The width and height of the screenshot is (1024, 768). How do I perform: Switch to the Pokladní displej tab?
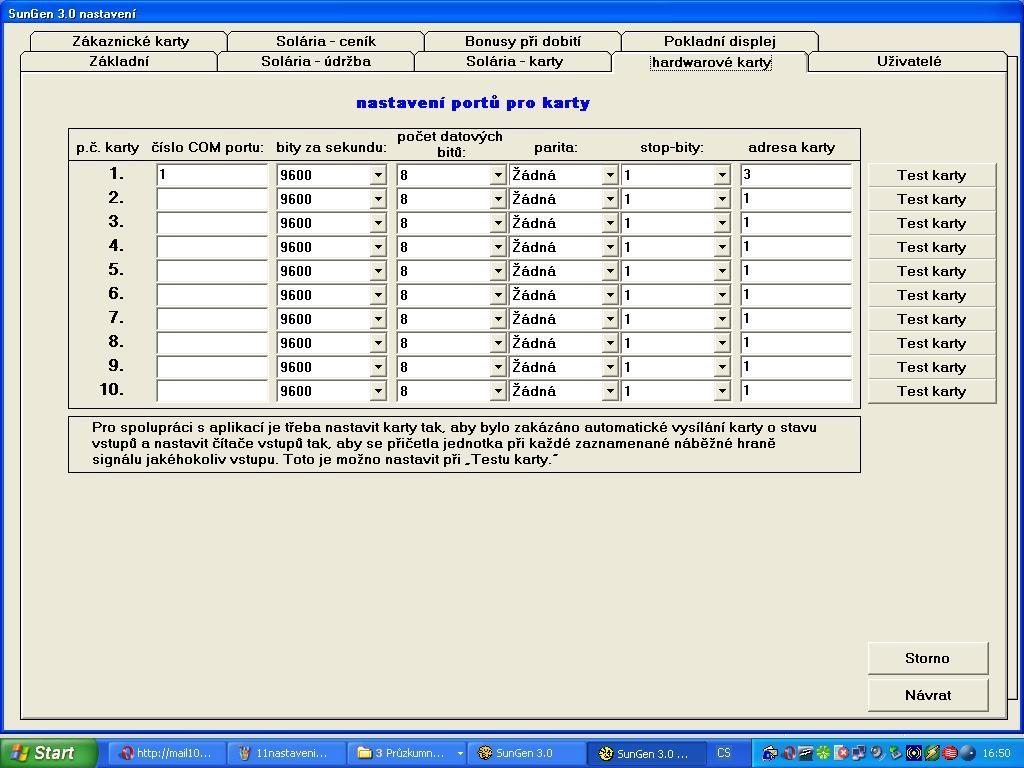pyautogui.click(x=720, y=41)
